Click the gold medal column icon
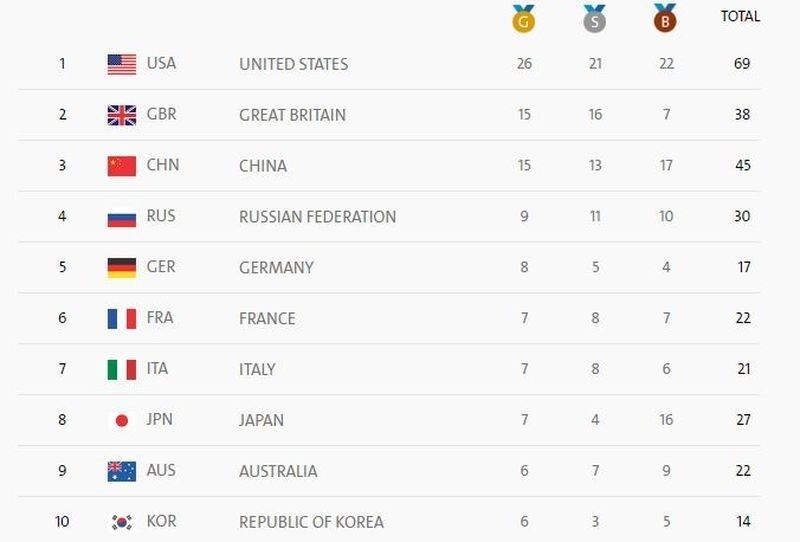 [x=524, y=18]
